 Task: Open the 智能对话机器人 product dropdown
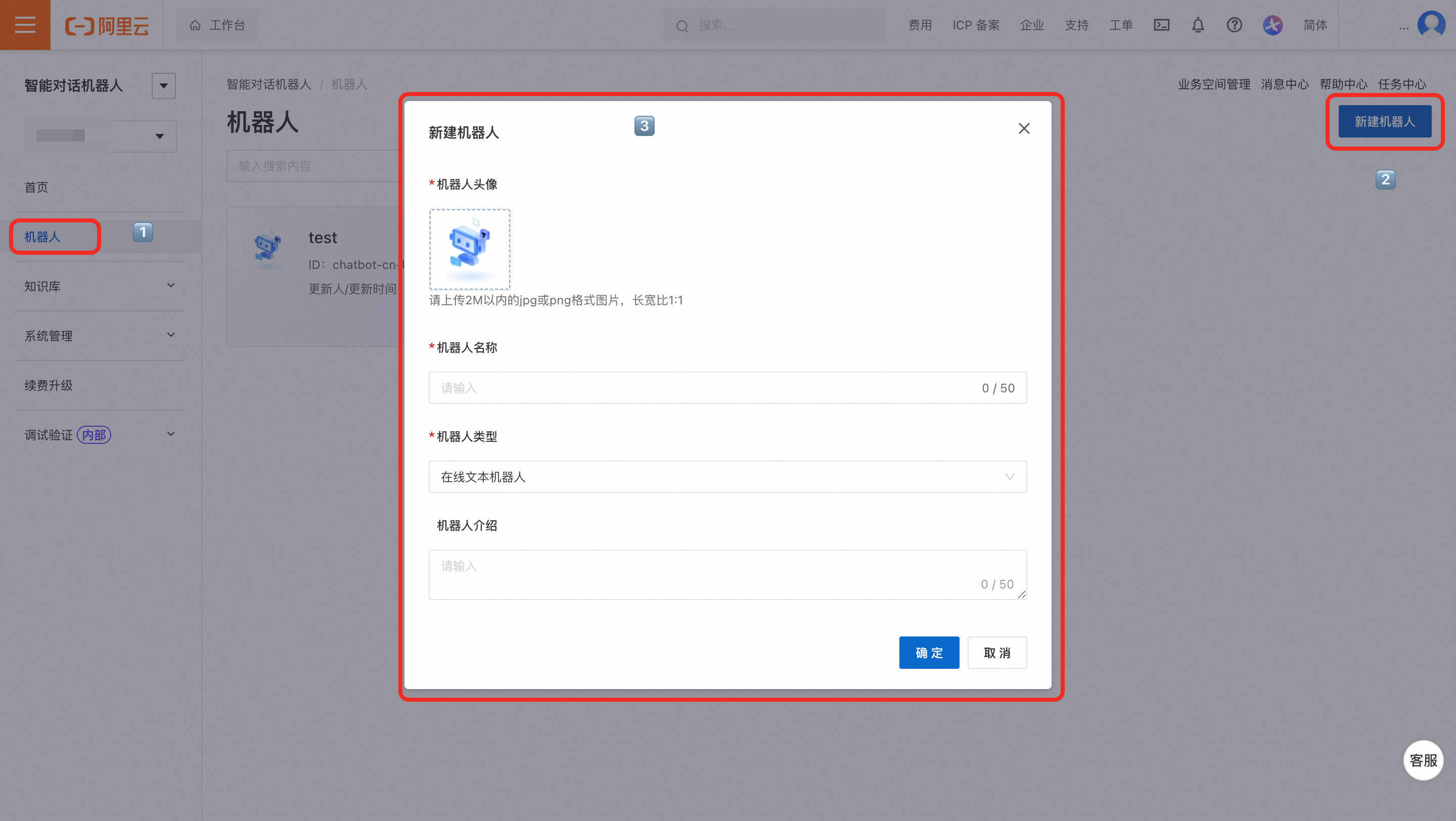pyautogui.click(x=163, y=86)
